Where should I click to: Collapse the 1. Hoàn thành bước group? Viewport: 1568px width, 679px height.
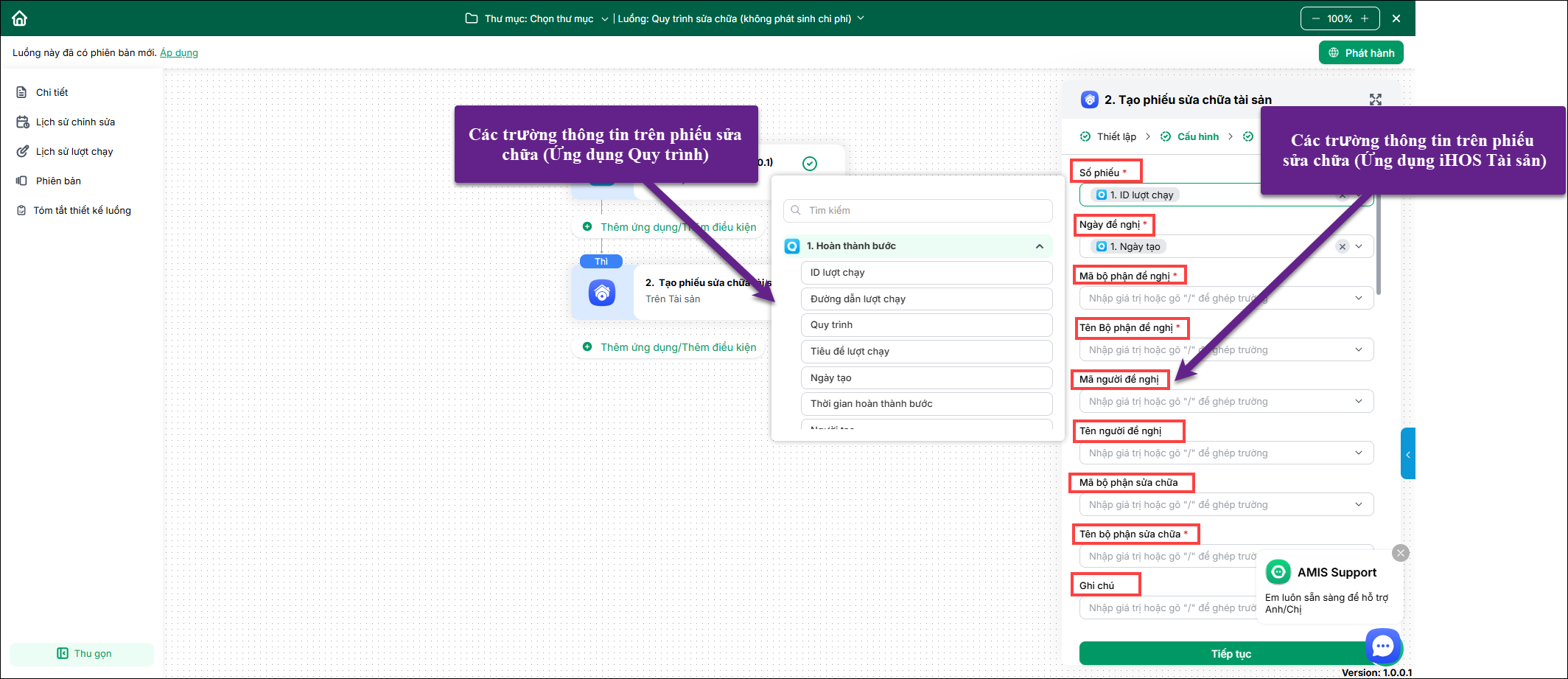point(1040,246)
